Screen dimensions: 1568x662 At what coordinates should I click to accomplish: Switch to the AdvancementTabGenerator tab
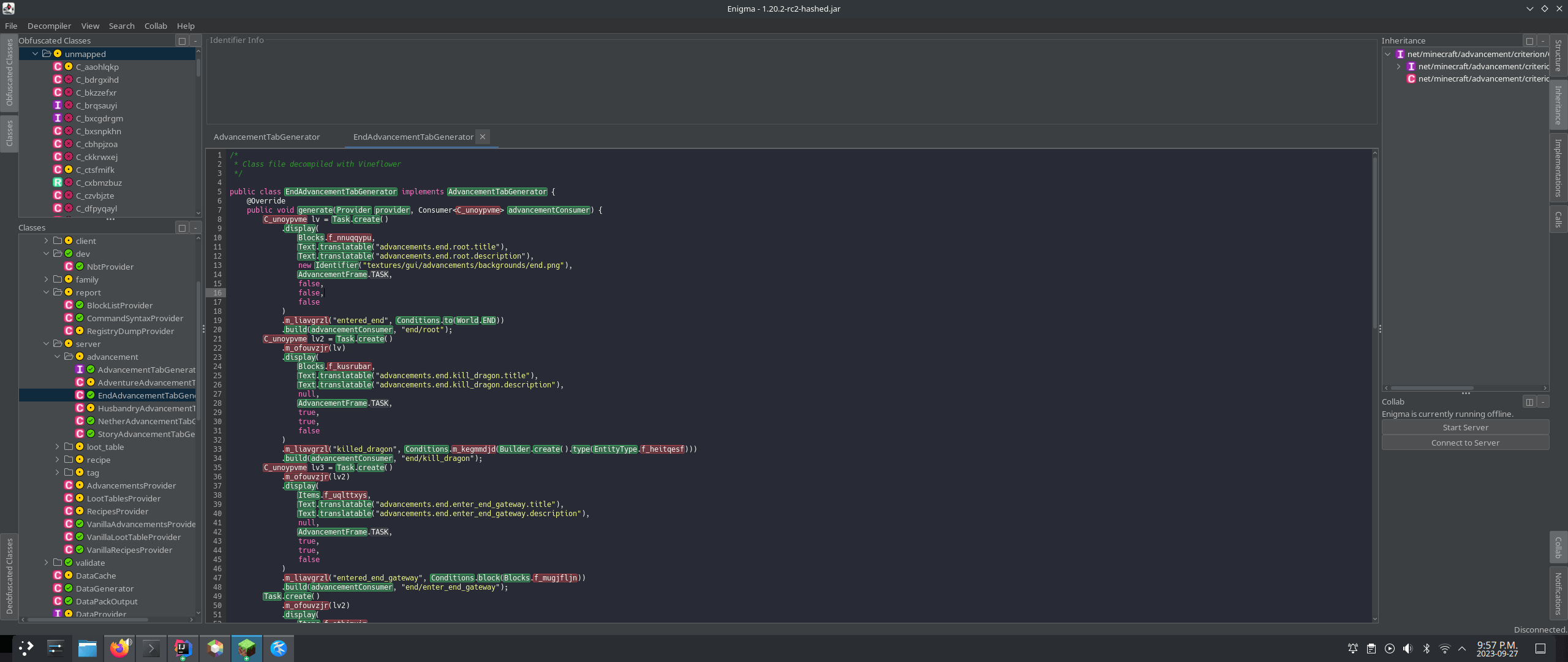pos(267,137)
